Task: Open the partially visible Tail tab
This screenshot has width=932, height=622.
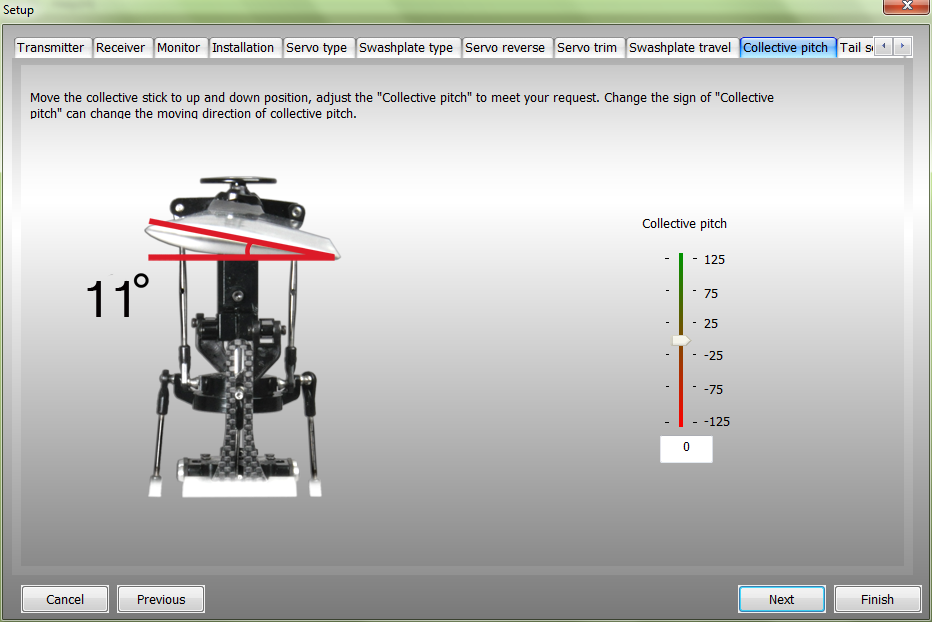Action: (855, 48)
